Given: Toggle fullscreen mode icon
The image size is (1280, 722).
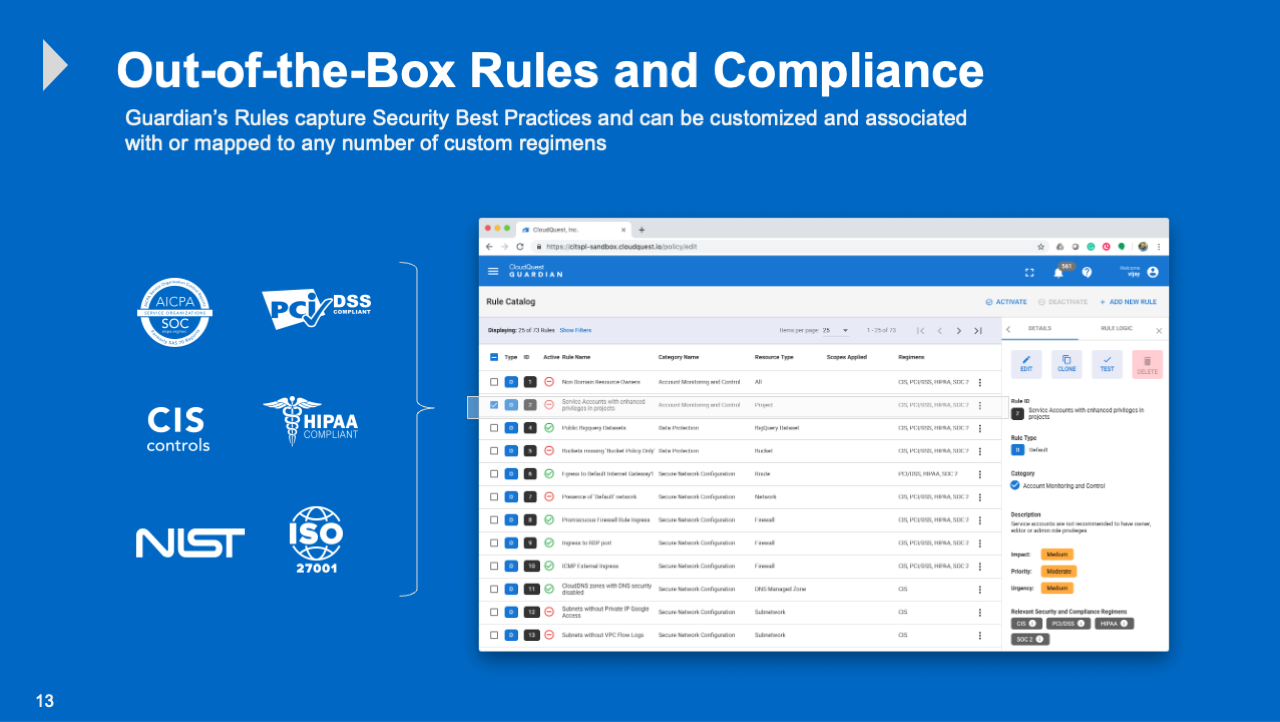Looking at the screenshot, I should coord(1029,272).
